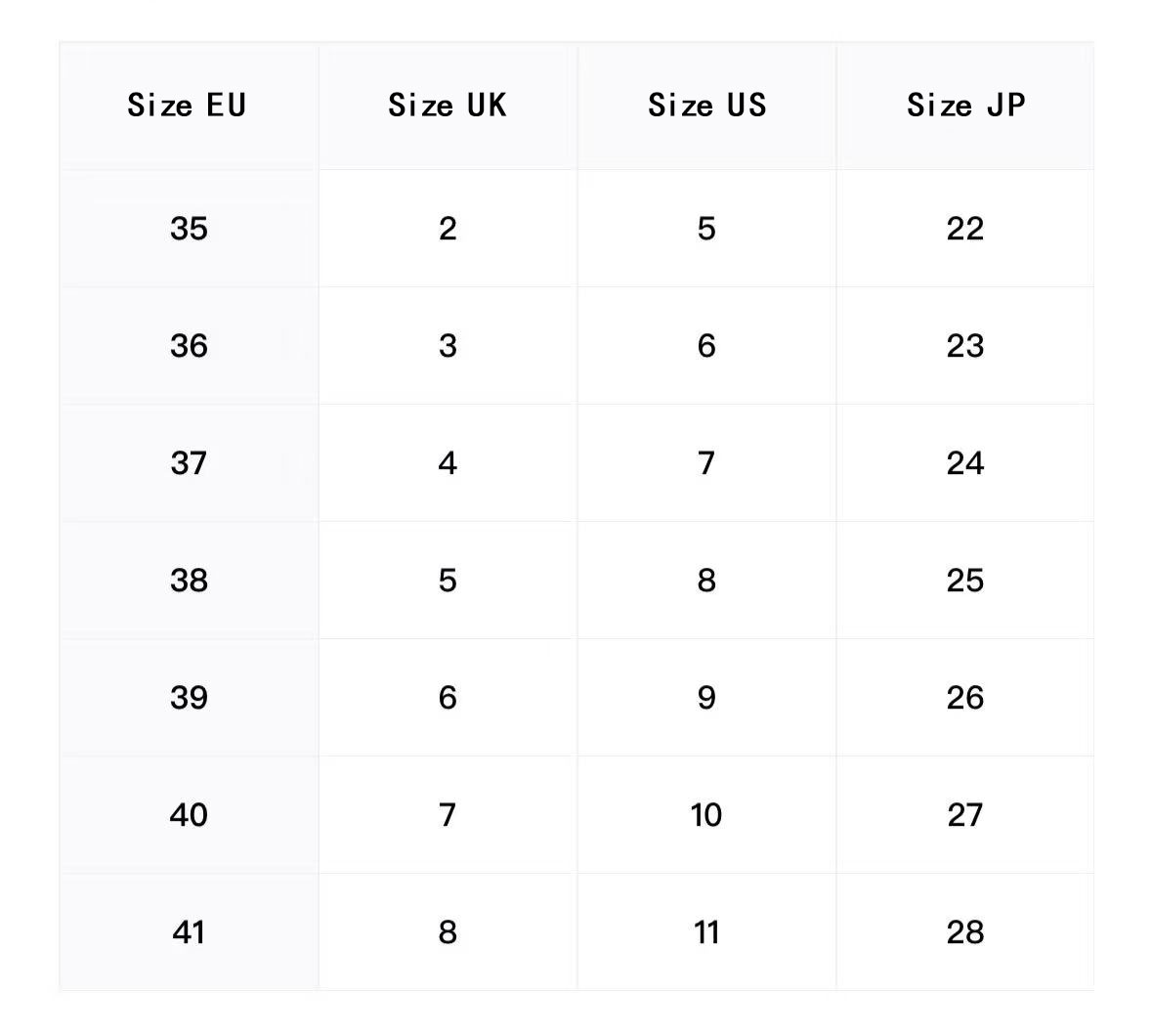Select US size 11 cell
The height and width of the screenshot is (1036, 1152).
[x=706, y=932]
